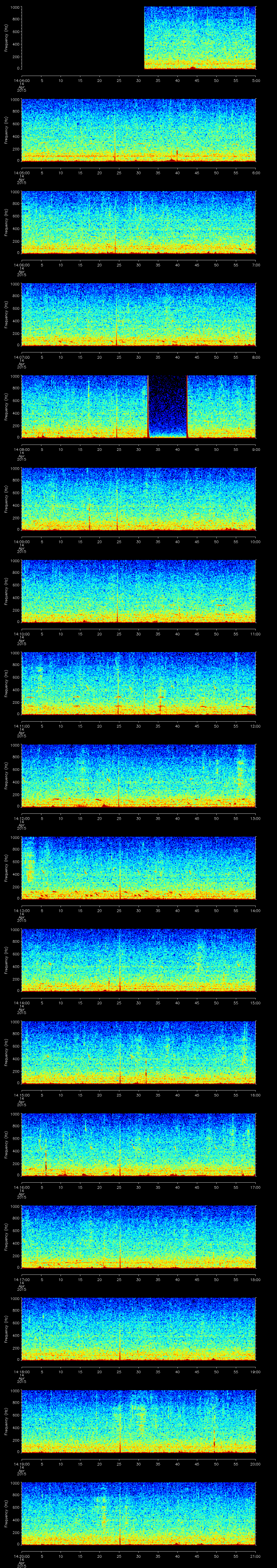Click the 9:00 end time label
This screenshot has height=1568, width=277.
click(256, 449)
